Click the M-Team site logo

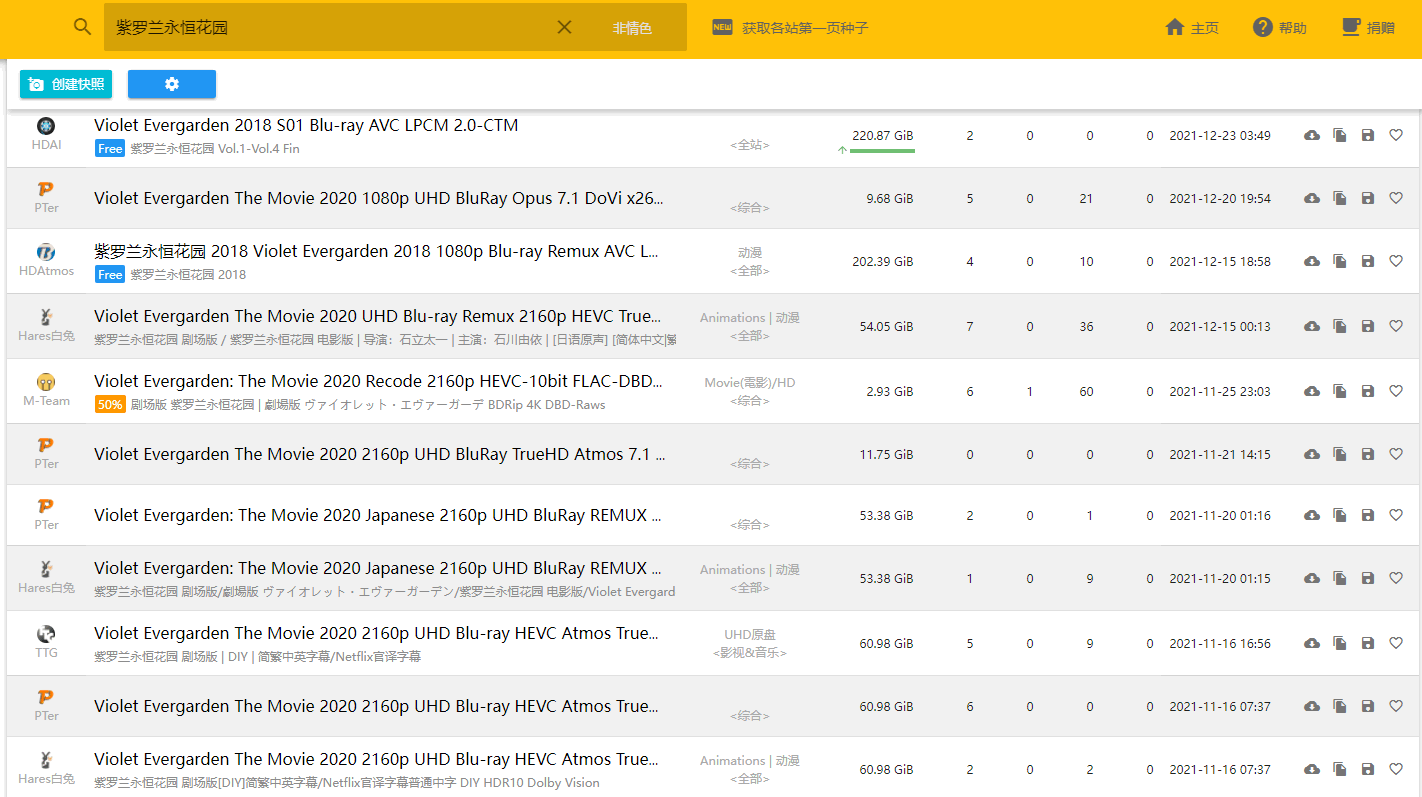(x=46, y=382)
